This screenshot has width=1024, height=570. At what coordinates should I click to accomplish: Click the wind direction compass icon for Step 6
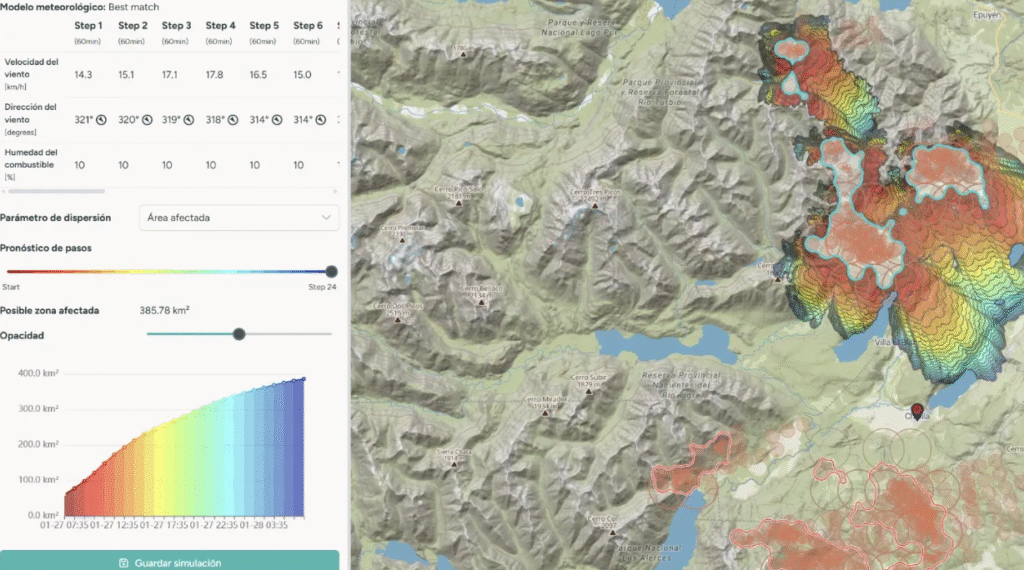321,119
